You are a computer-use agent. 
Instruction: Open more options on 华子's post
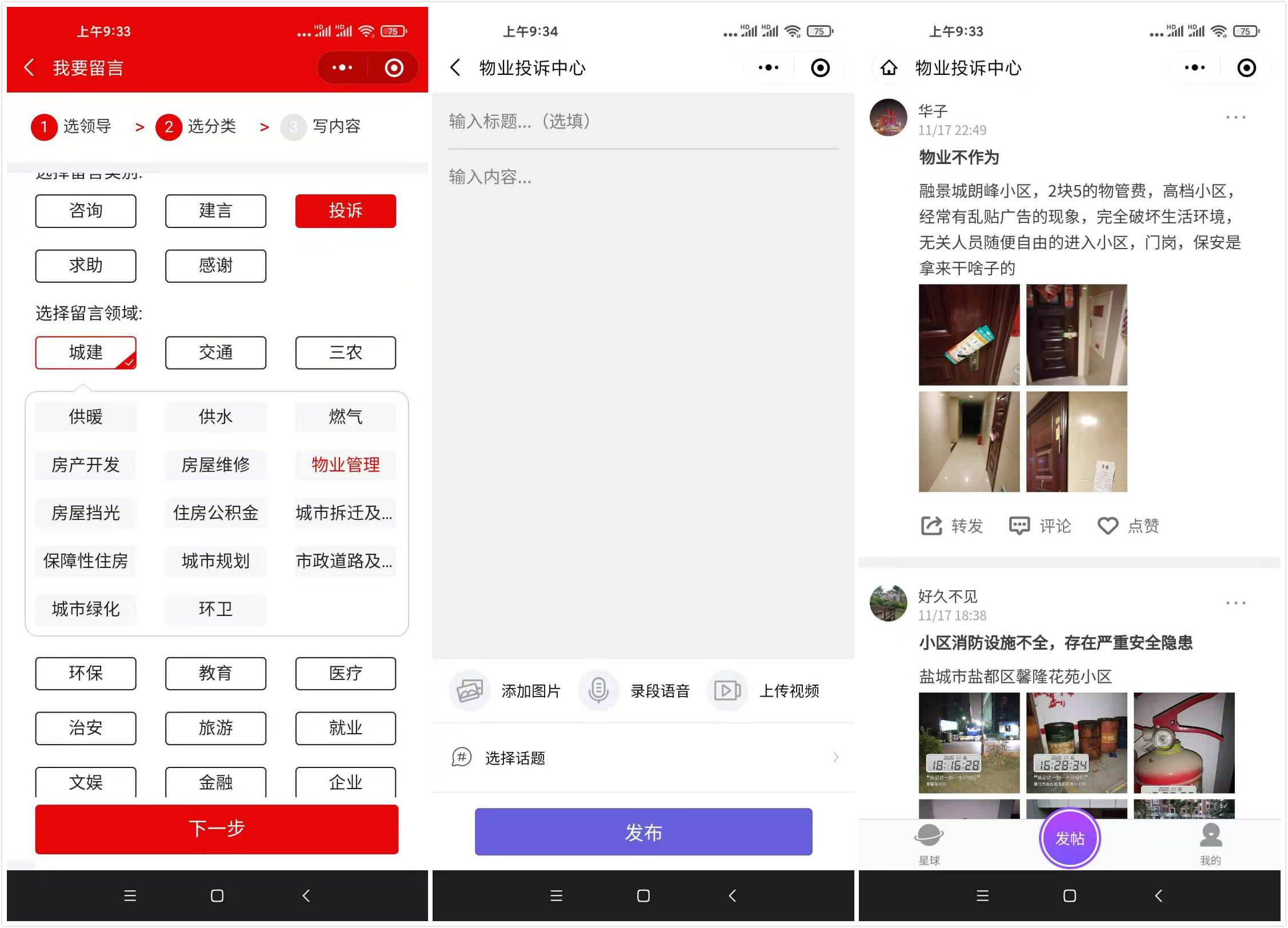[1235, 117]
